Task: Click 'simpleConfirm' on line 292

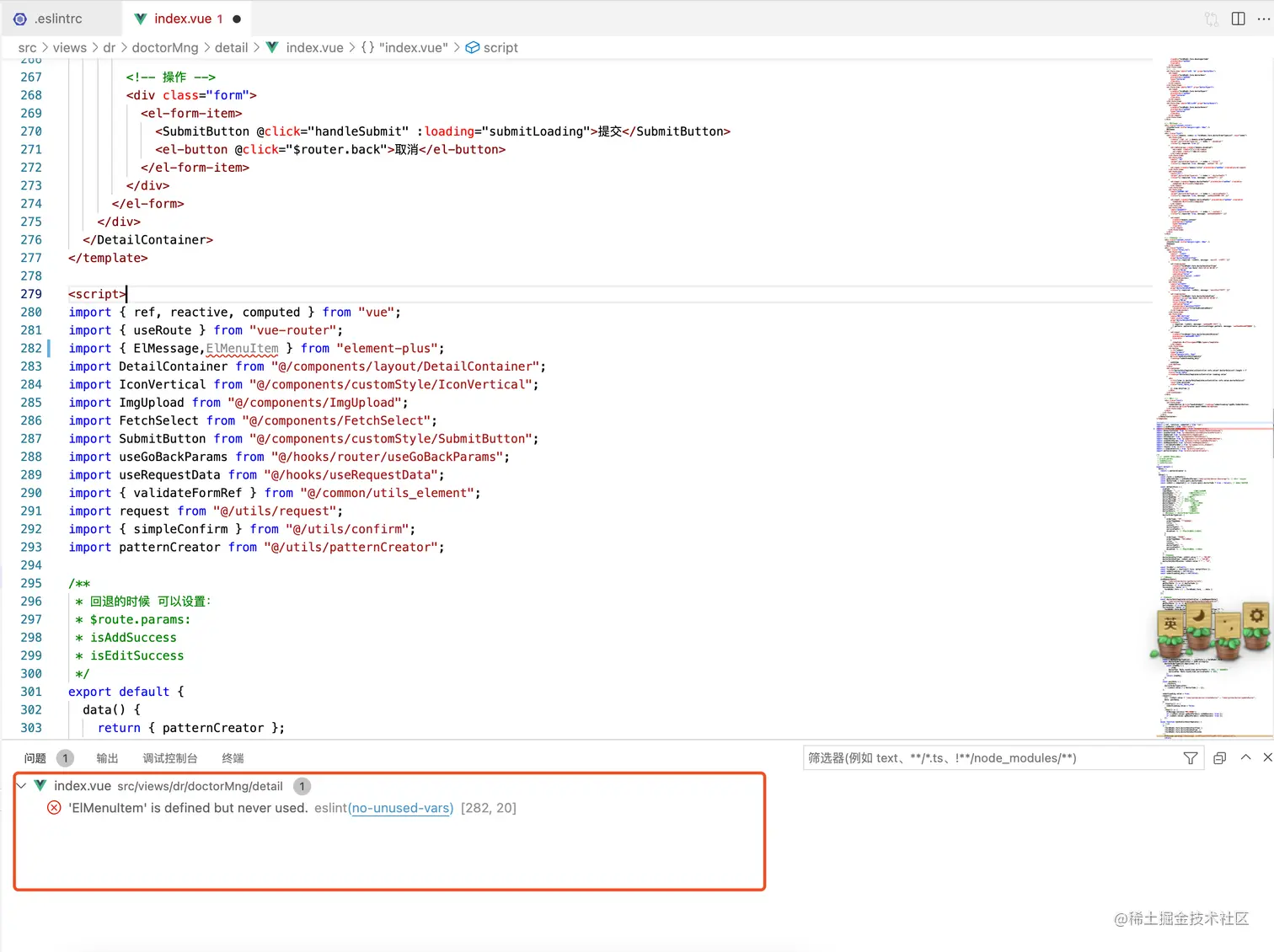Action: pyautogui.click(x=180, y=529)
